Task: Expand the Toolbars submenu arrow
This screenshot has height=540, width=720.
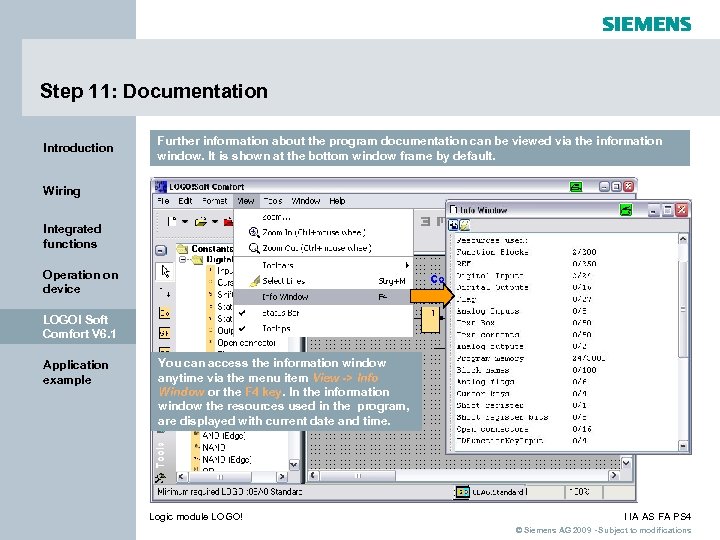Action: pyautogui.click(x=407, y=265)
